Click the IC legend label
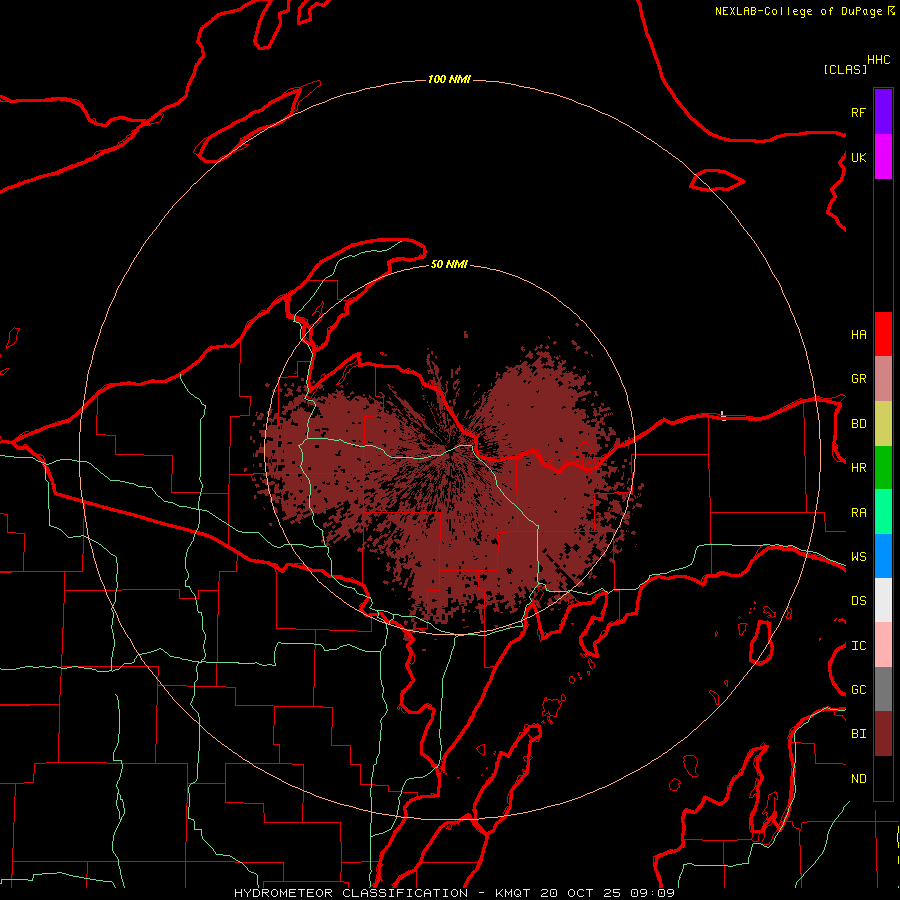 pyautogui.click(x=859, y=646)
